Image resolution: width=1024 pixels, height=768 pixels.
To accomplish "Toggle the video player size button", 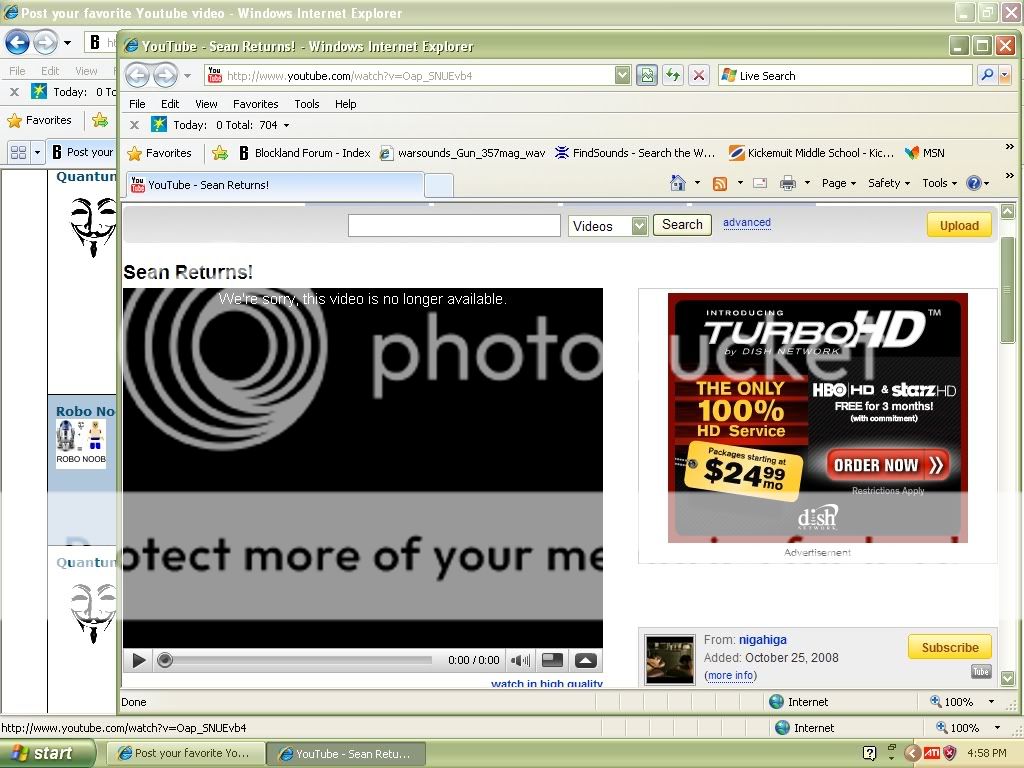I will [x=552, y=660].
